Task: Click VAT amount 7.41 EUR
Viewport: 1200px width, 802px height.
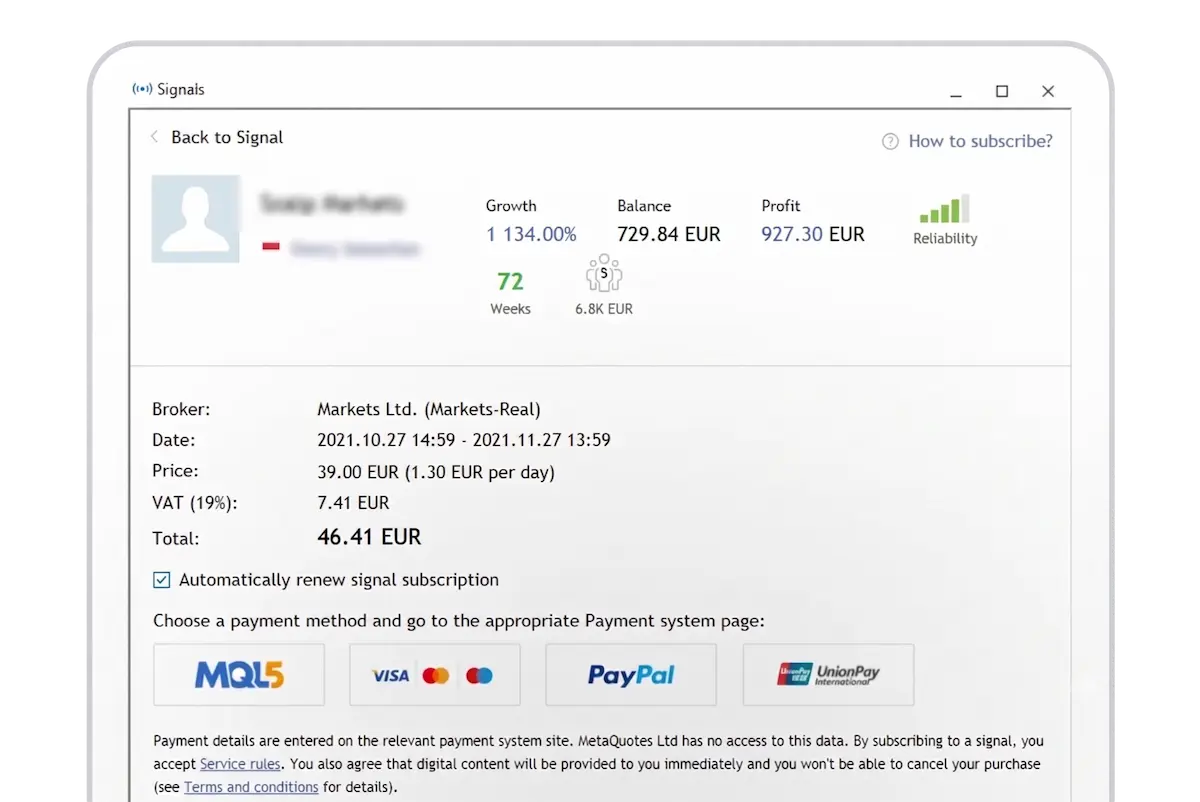Action: tap(353, 503)
